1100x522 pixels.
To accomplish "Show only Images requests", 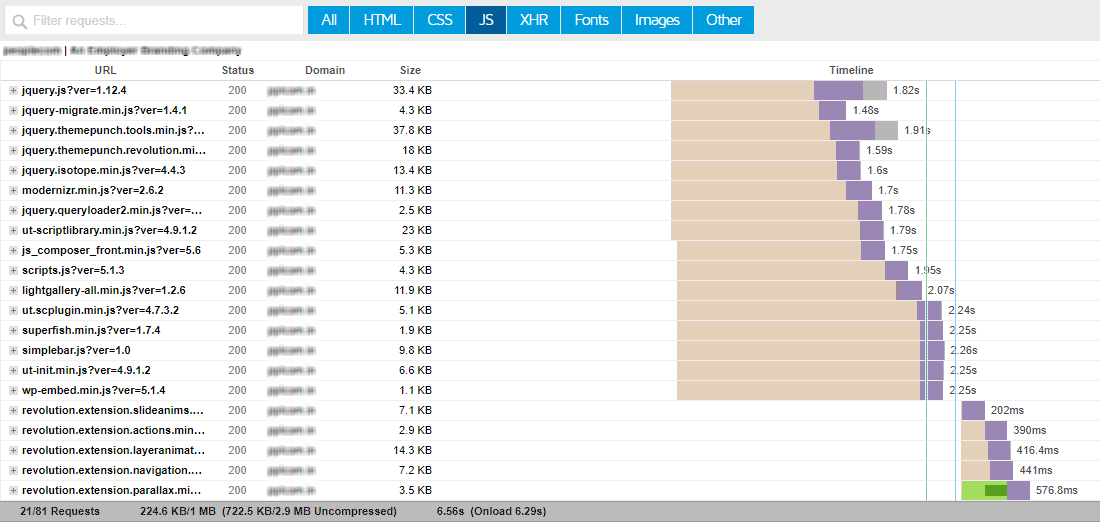I will point(657,20).
